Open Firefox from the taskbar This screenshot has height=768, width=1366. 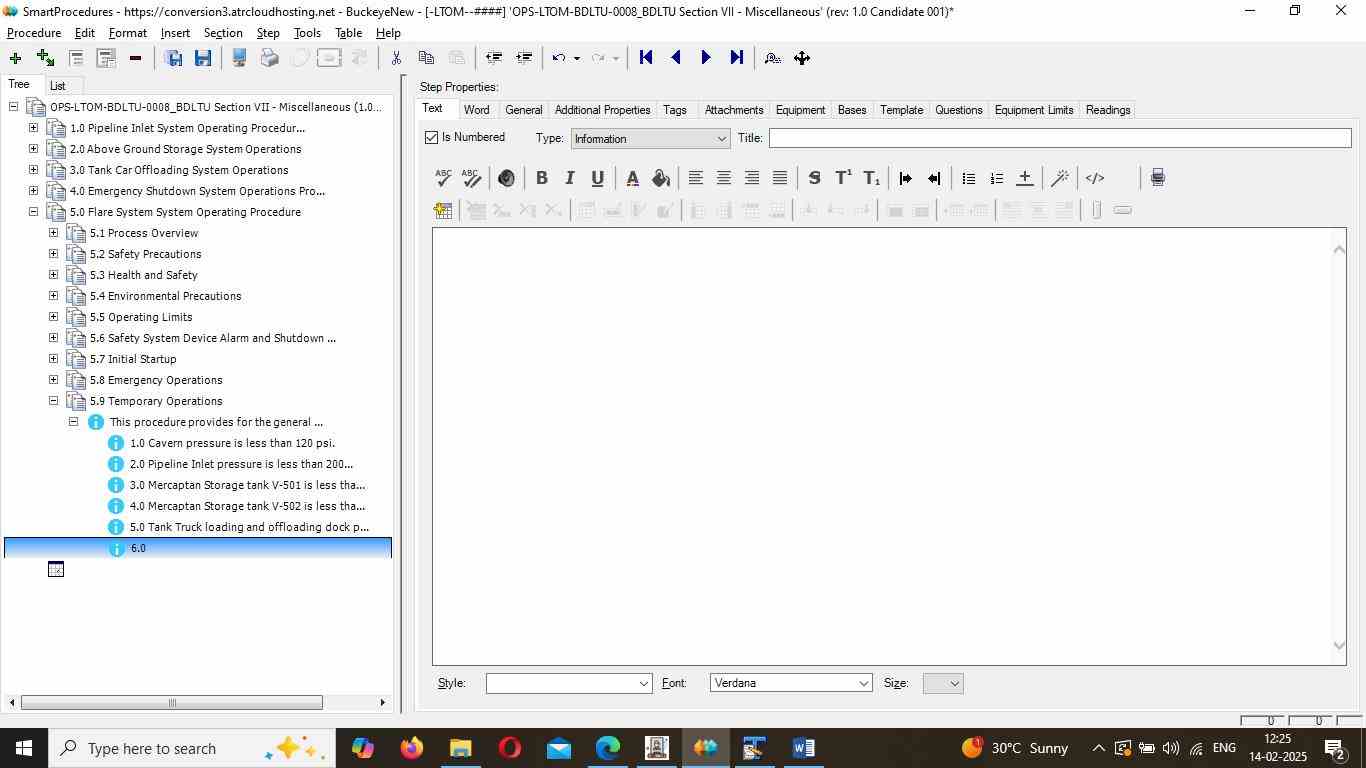click(x=411, y=748)
